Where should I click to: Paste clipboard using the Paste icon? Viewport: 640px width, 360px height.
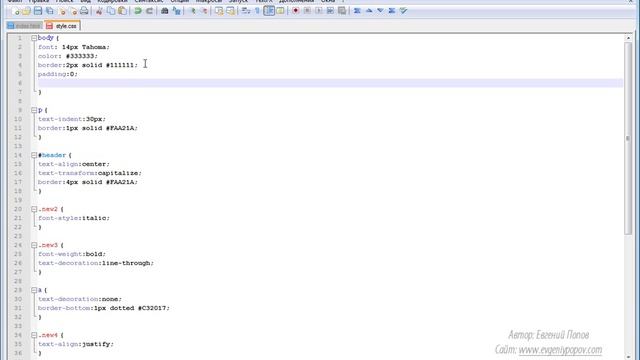click(122, 11)
